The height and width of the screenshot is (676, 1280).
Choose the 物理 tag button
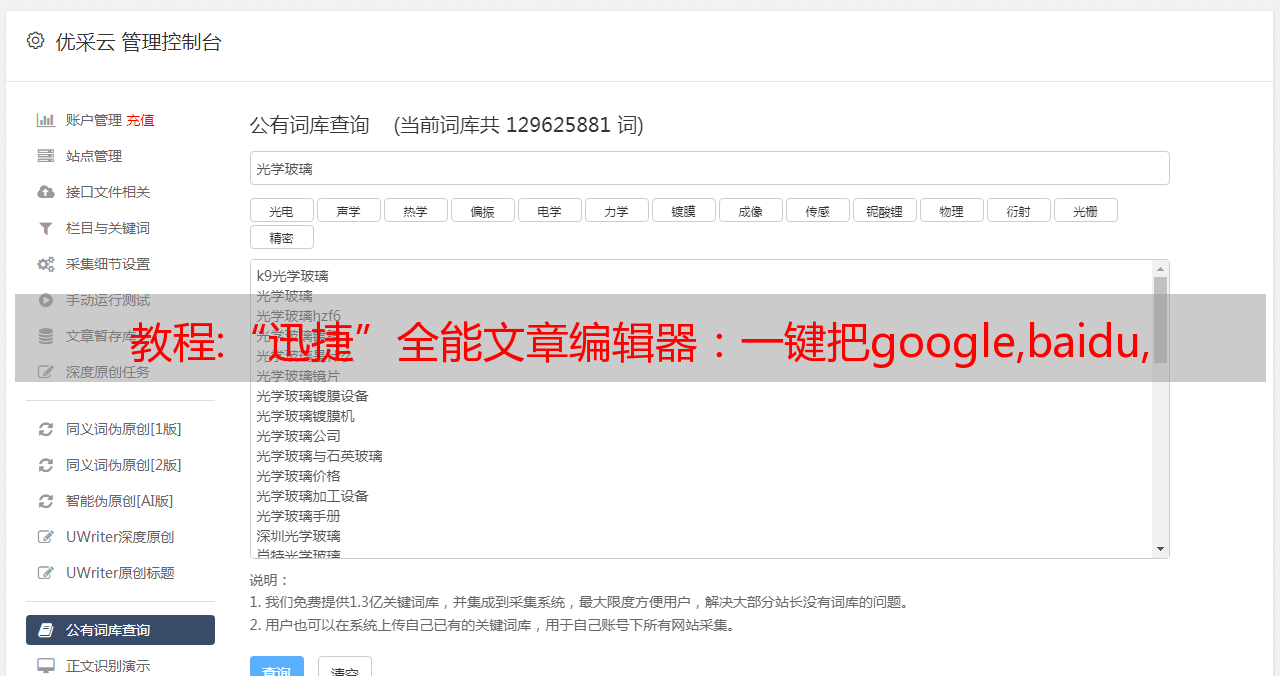pos(951,210)
